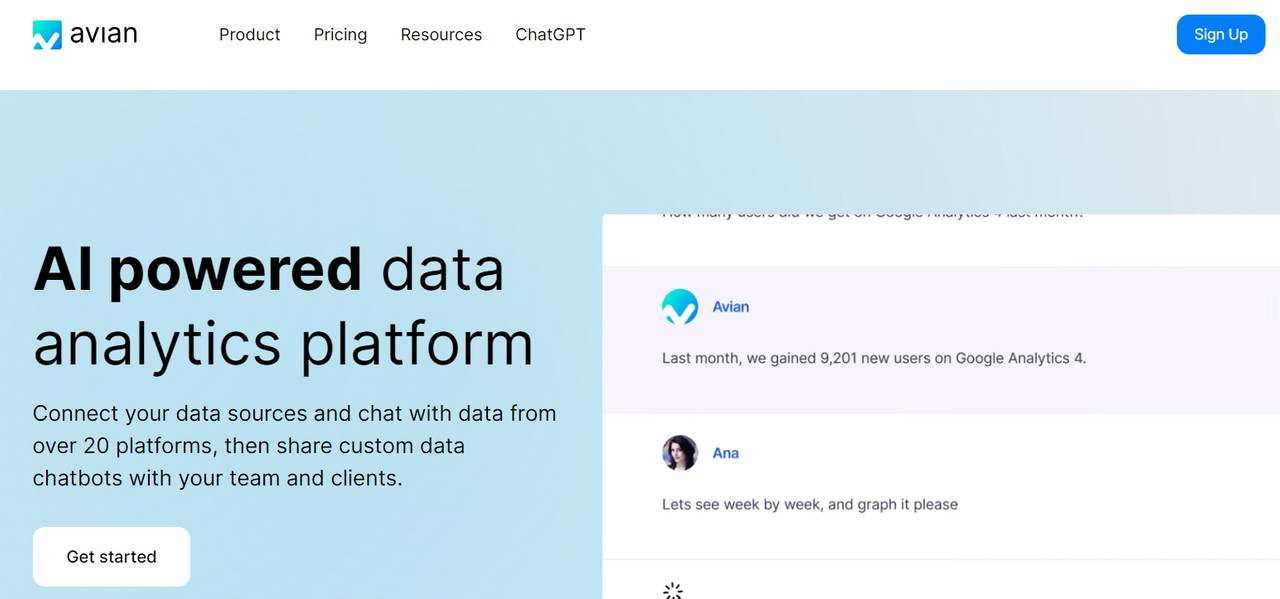Viewport: 1280px width, 599px height.
Task: Open the Resources menu
Action: click(441, 35)
